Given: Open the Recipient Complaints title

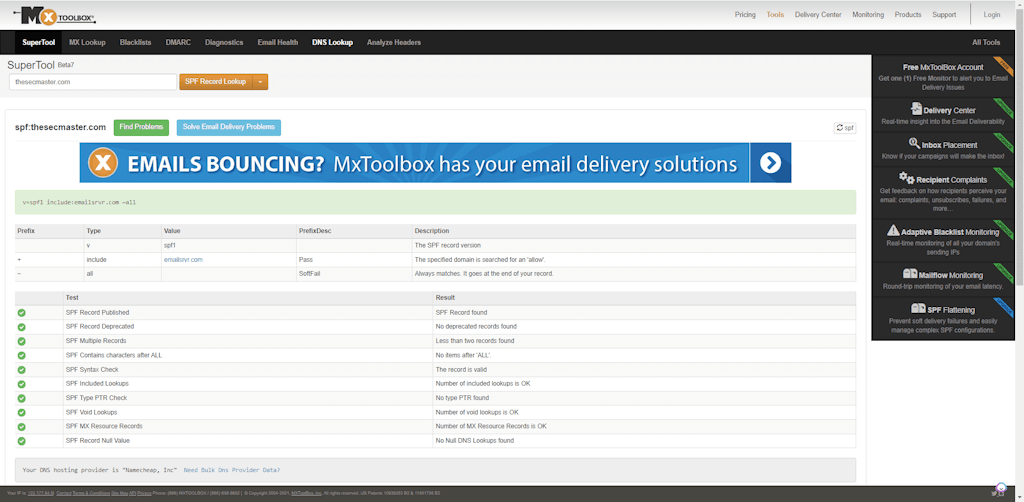Looking at the screenshot, I should tap(952, 180).
